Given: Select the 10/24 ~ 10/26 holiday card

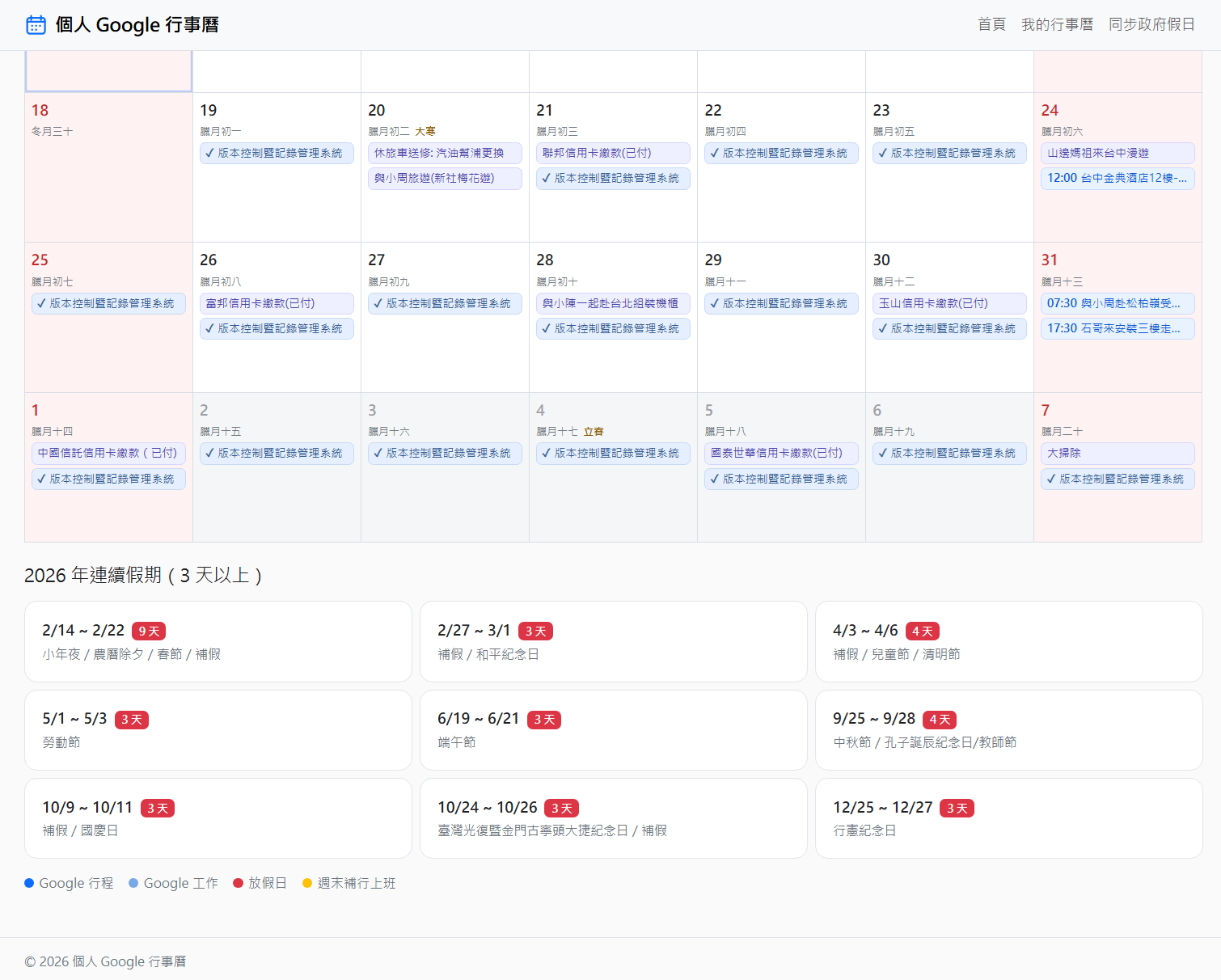Looking at the screenshot, I should tap(613, 818).
